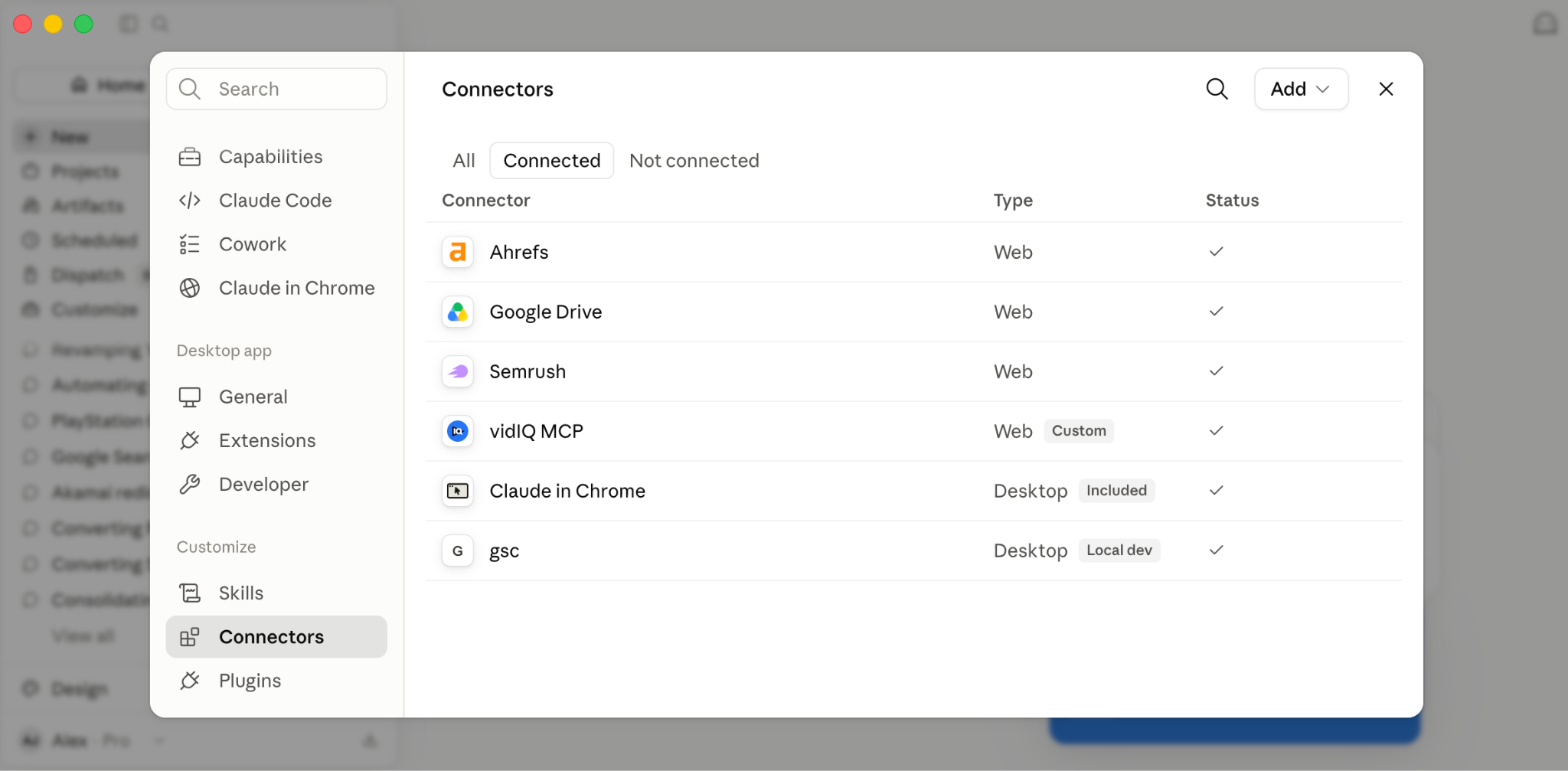1568x771 pixels.
Task: Click the Capabilities briefcase icon
Action: click(x=189, y=157)
